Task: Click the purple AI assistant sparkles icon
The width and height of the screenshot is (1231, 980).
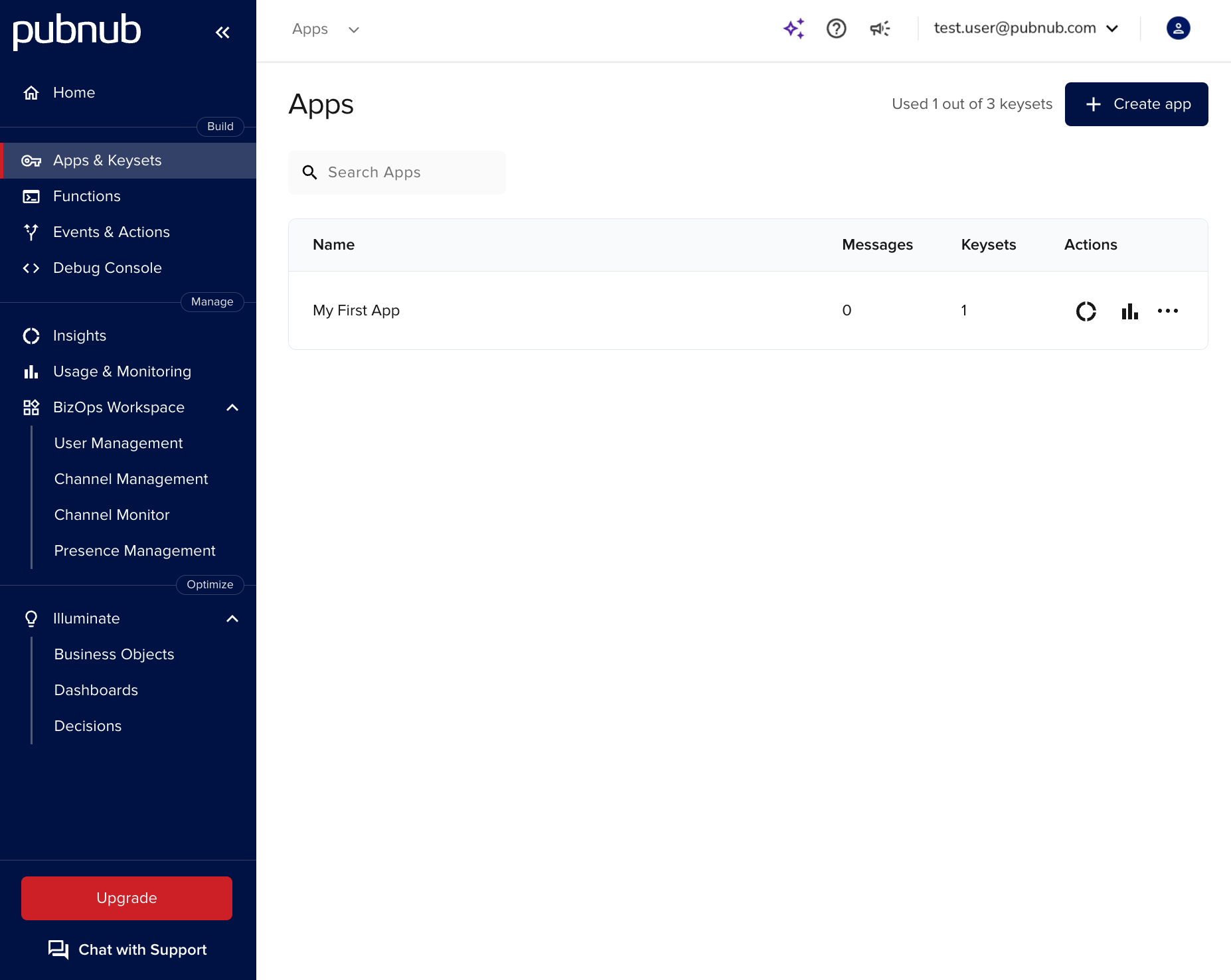Action: [x=793, y=29]
